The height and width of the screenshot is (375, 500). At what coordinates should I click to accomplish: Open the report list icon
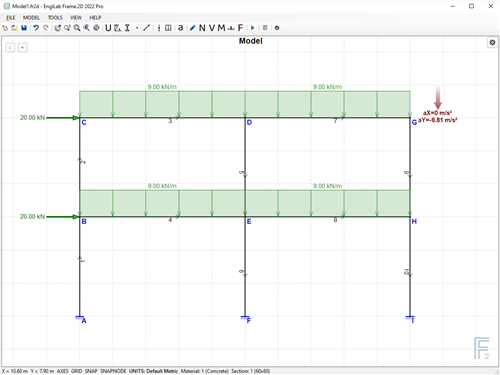point(265,28)
